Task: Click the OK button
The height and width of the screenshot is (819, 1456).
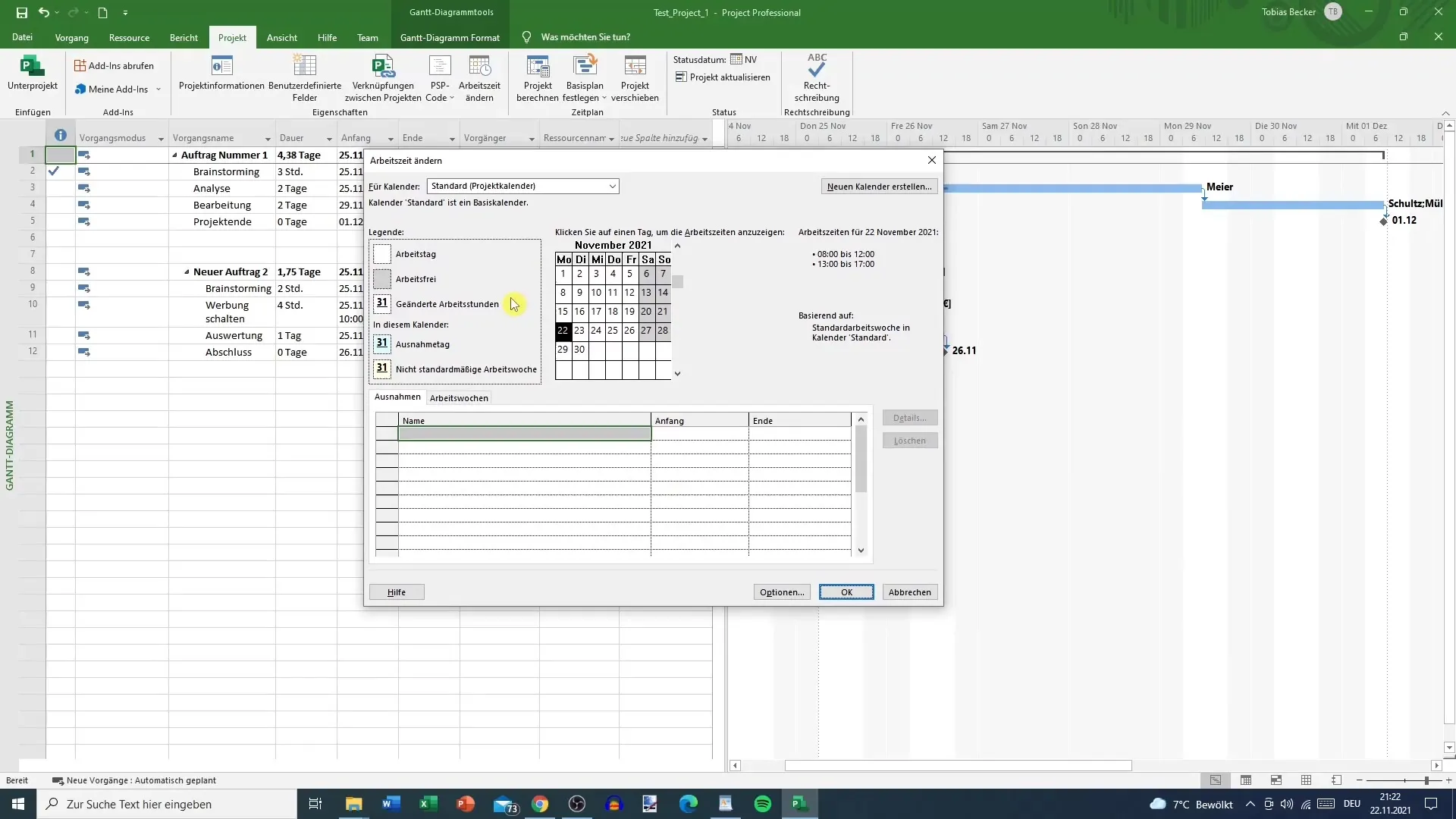Action: click(x=846, y=592)
